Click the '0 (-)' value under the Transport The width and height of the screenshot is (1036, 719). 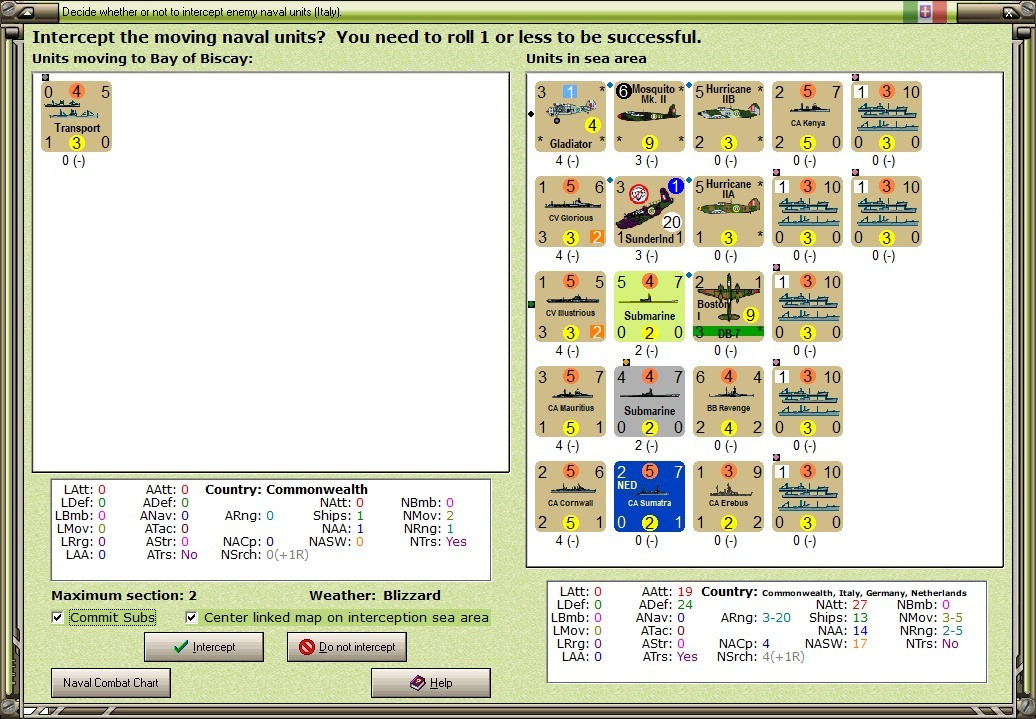tap(73, 161)
